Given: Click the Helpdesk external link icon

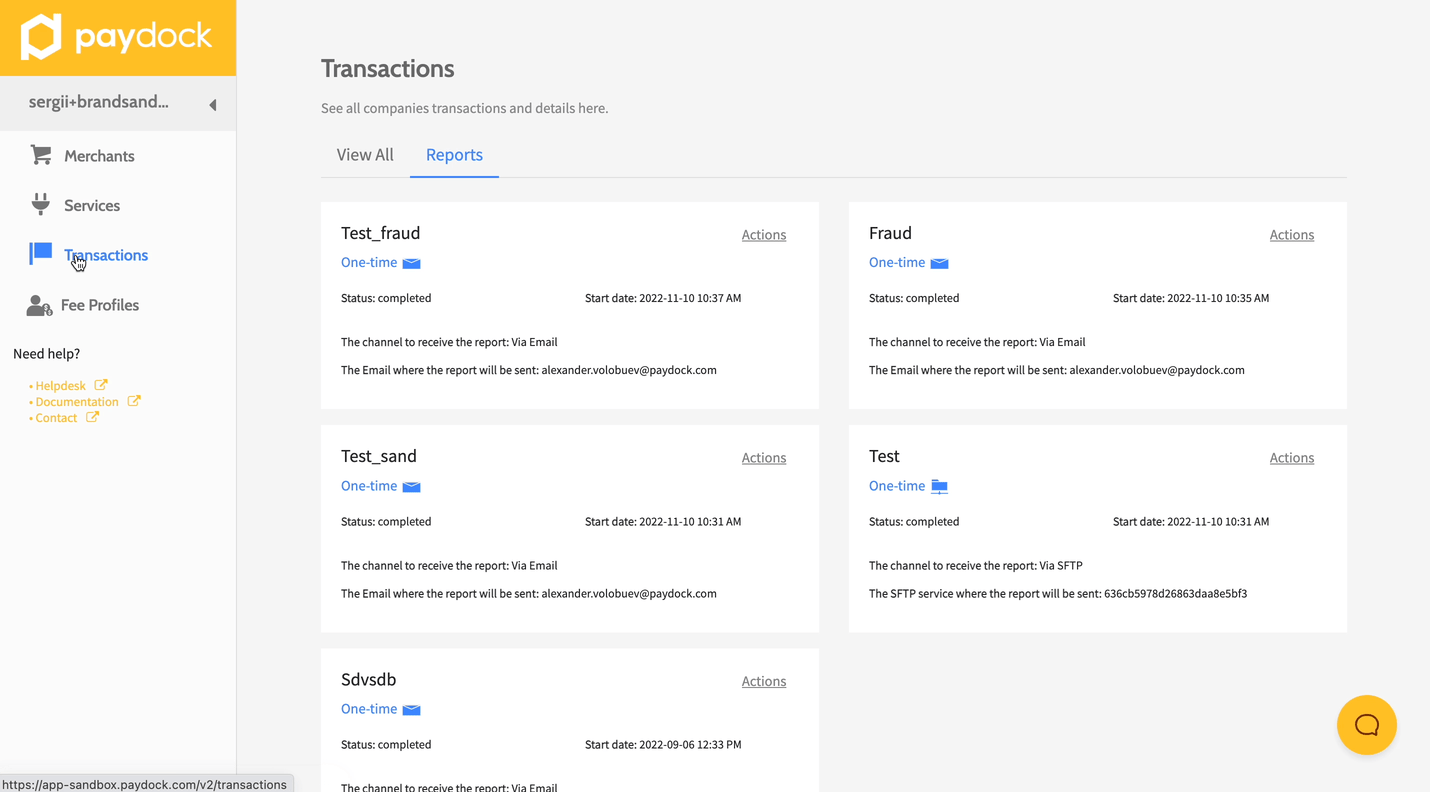Looking at the screenshot, I should [x=101, y=385].
